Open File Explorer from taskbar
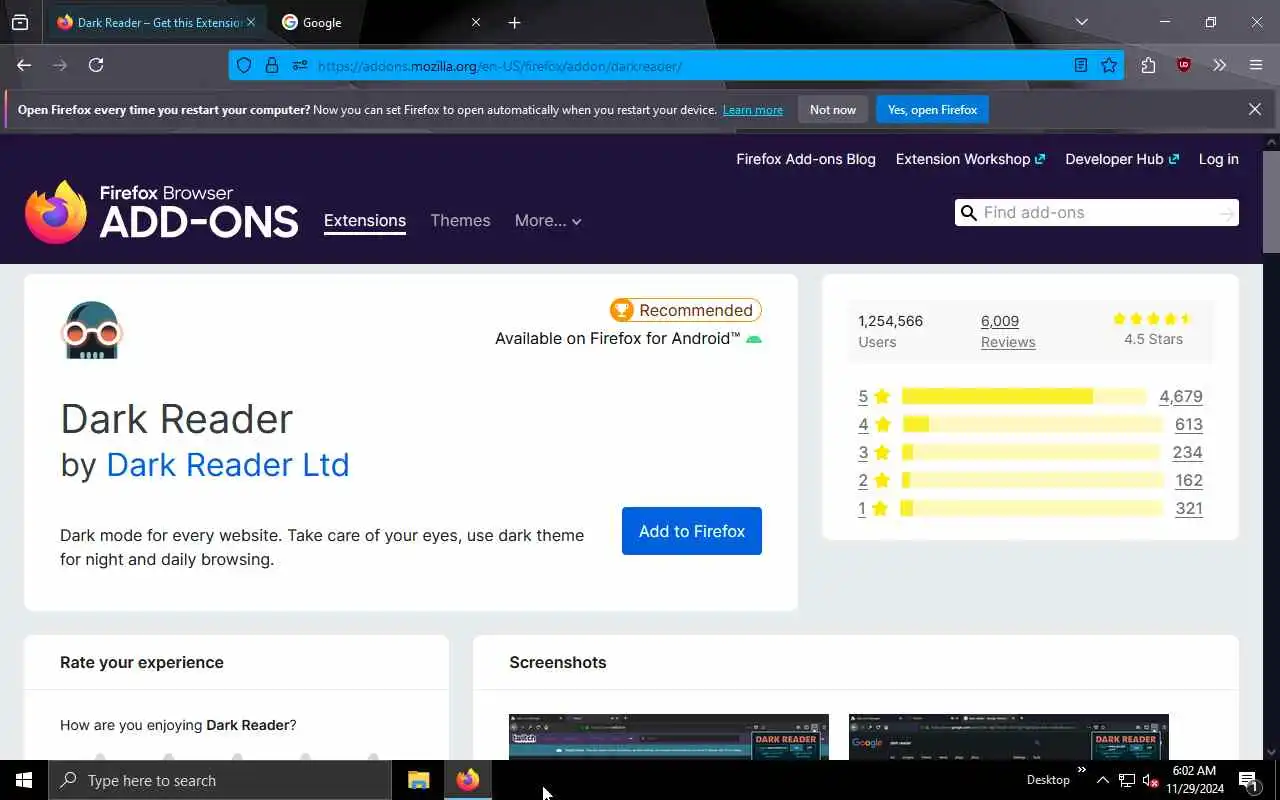1280x800 pixels. (x=419, y=780)
